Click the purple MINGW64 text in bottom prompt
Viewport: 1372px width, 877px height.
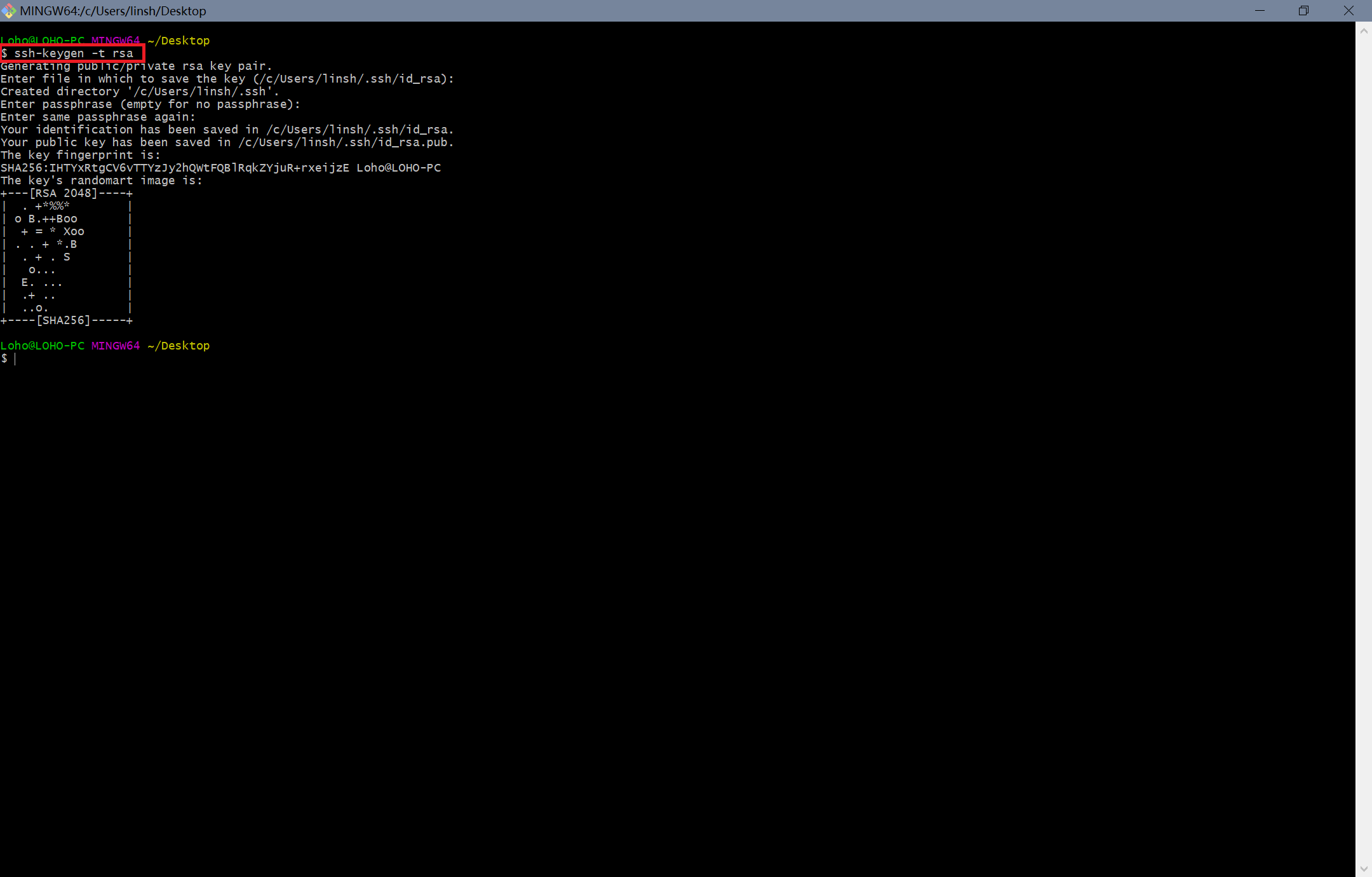point(115,346)
